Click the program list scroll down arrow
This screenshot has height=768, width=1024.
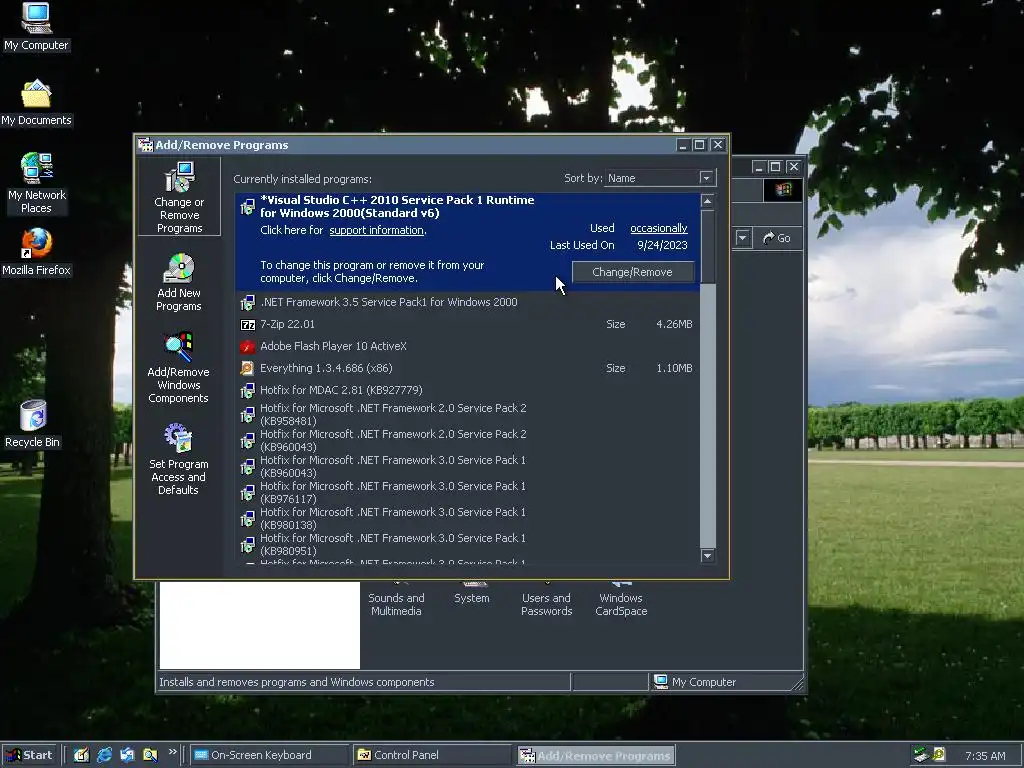point(707,556)
